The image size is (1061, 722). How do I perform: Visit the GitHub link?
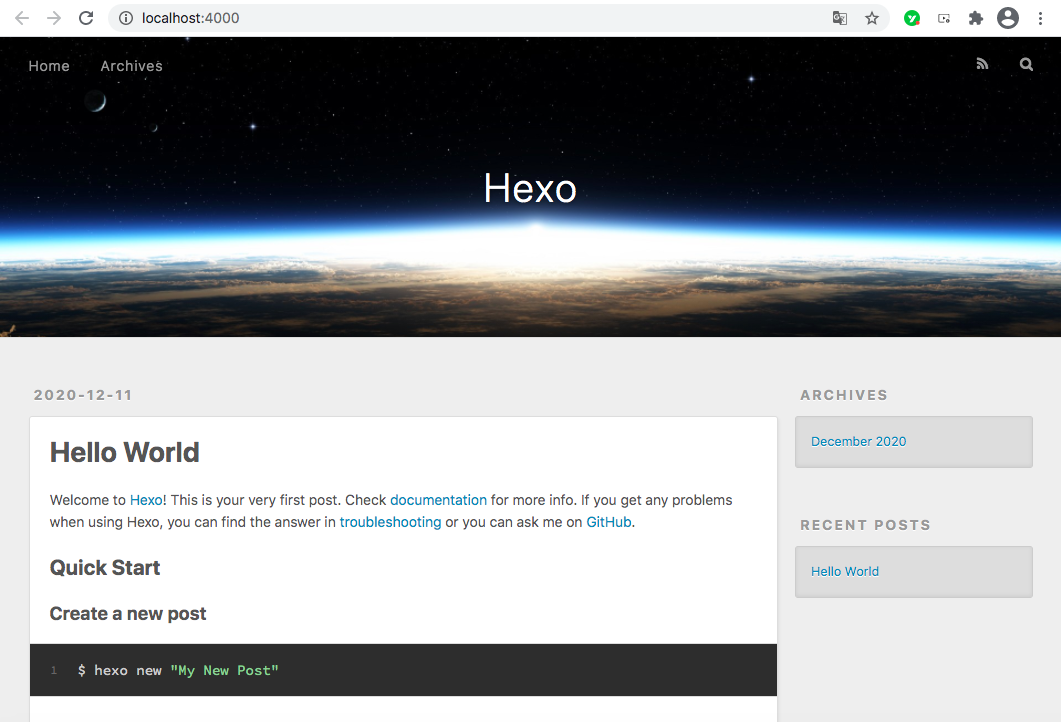(608, 522)
